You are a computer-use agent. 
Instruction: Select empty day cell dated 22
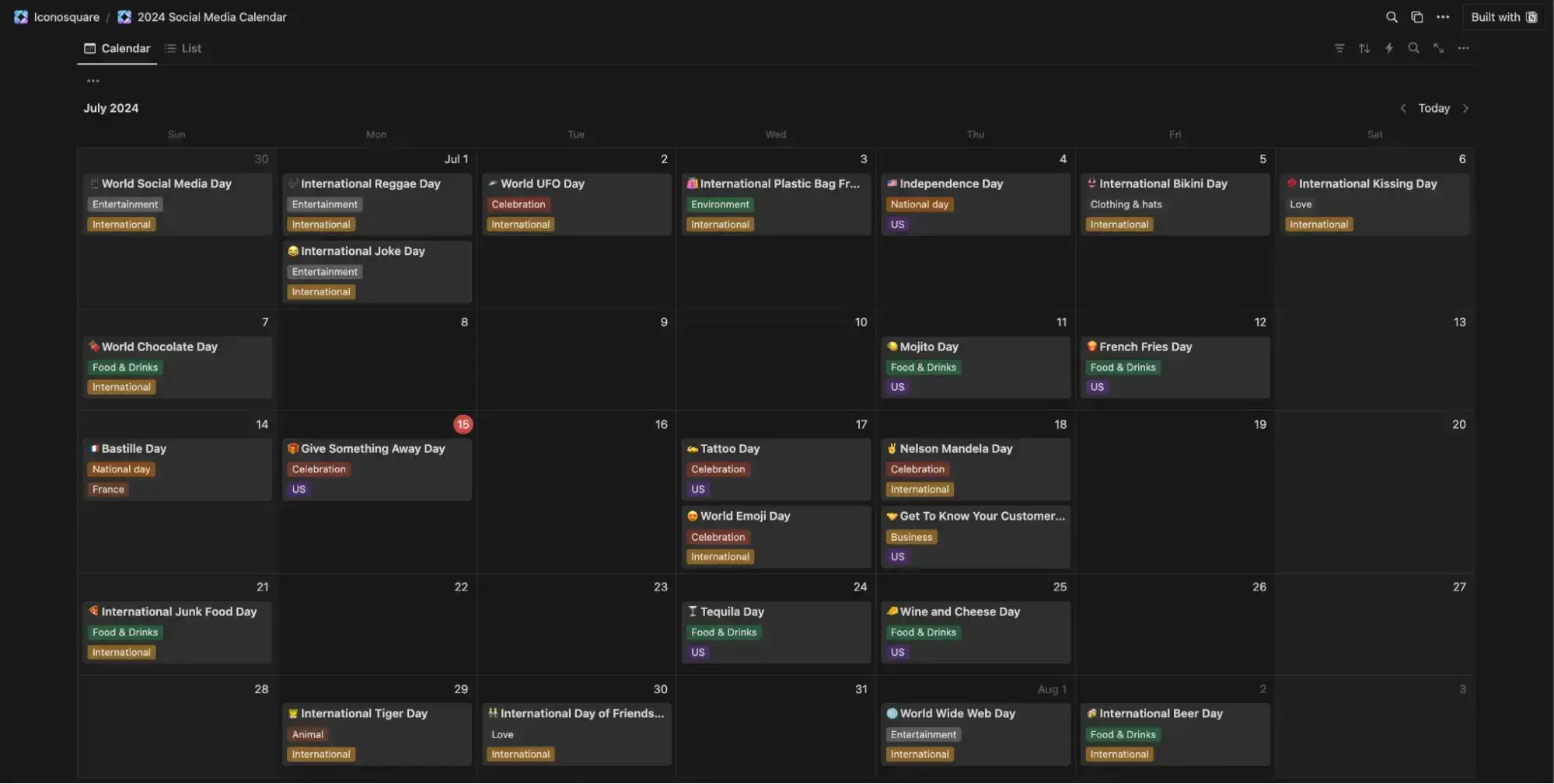click(x=377, y=625)
